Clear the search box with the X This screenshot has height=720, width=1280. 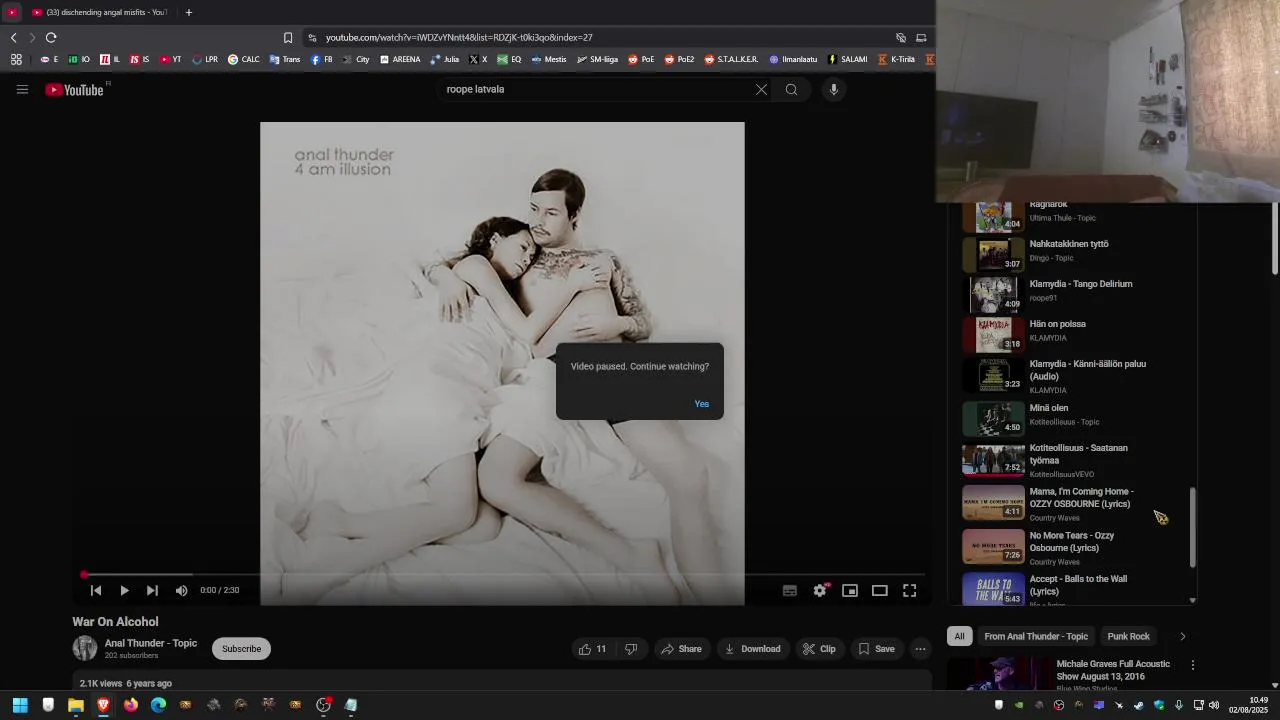[x=761, y=90]
